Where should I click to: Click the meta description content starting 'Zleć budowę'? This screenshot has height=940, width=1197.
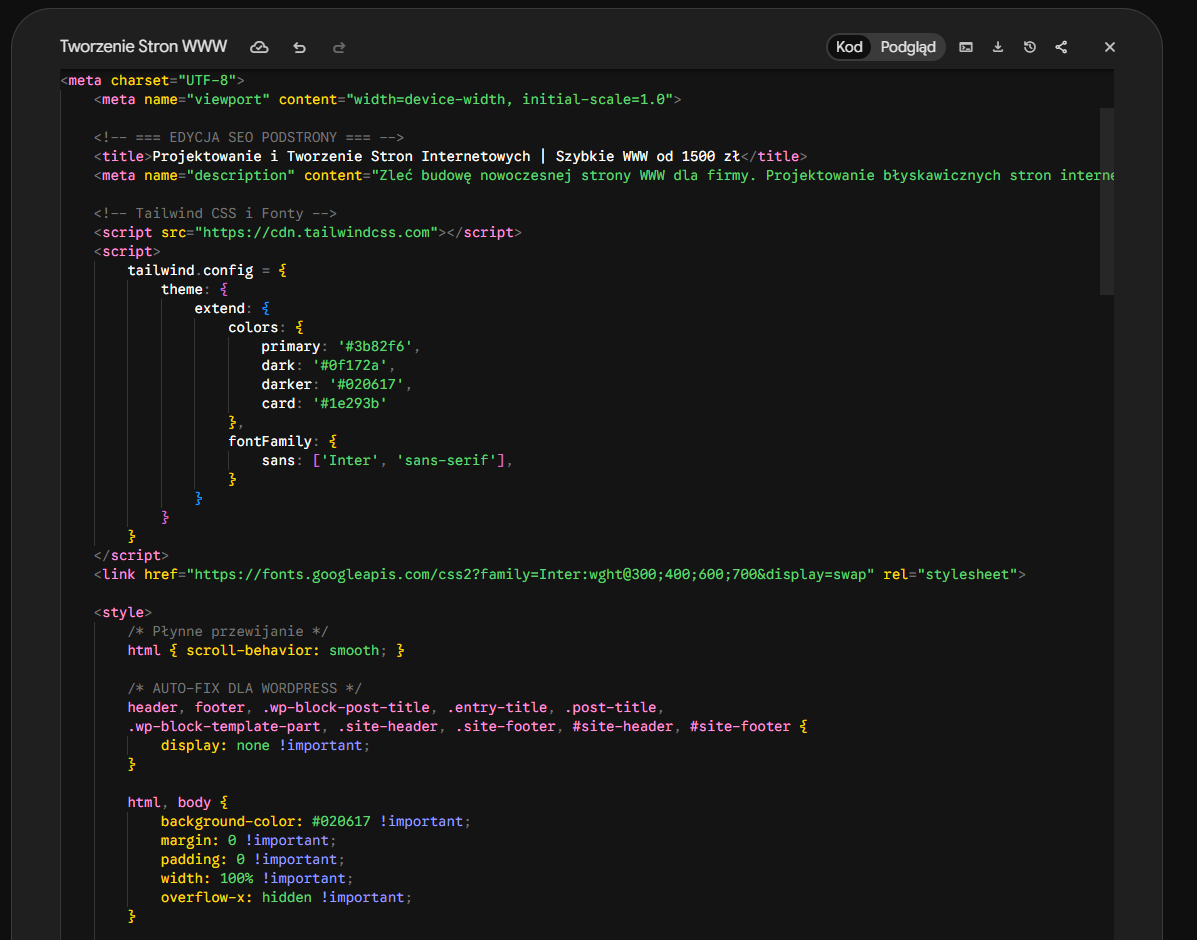pyautogui.click(x=743, y=176)
